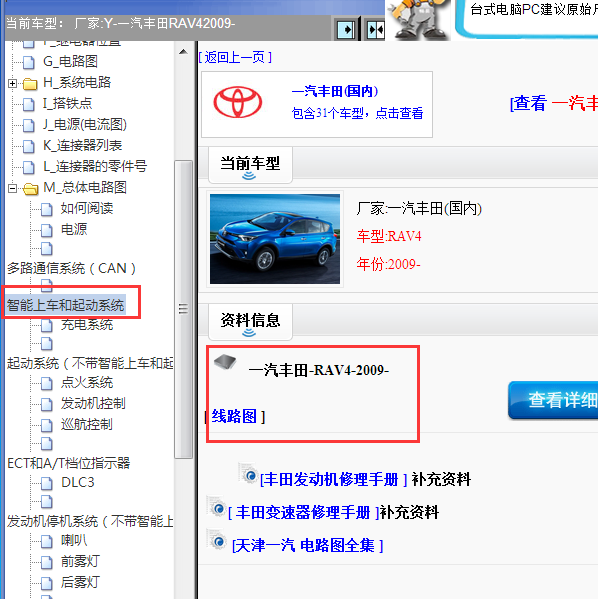
Task: Open 一汽丰田(国内) brand link
Action: point(335,91)
